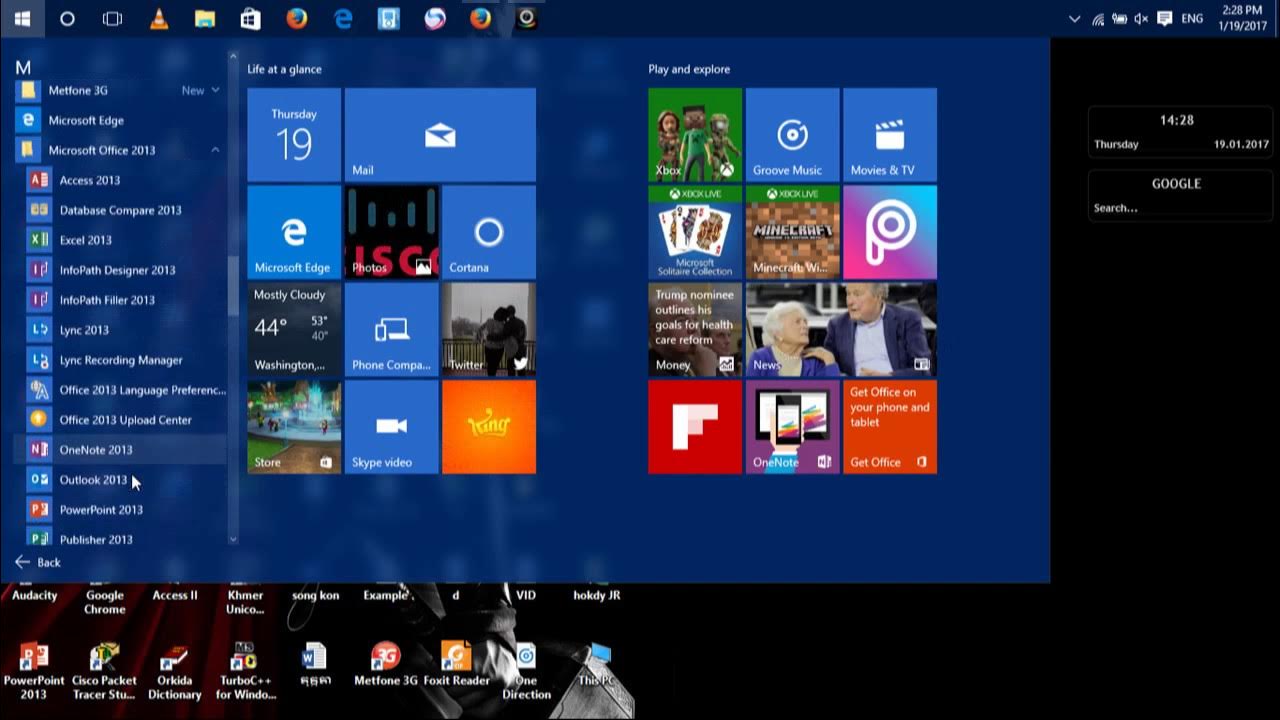
Task: Open PowerPoint 2013 from the app list
Action: 120,510
